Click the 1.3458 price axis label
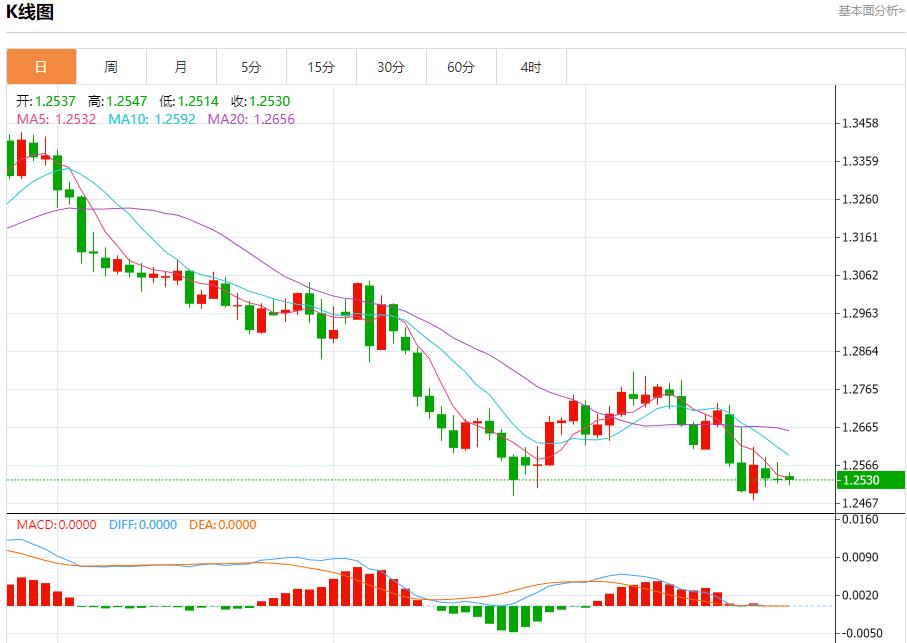The height and width of the screenshot is (643, 907). tap(860, 124)
